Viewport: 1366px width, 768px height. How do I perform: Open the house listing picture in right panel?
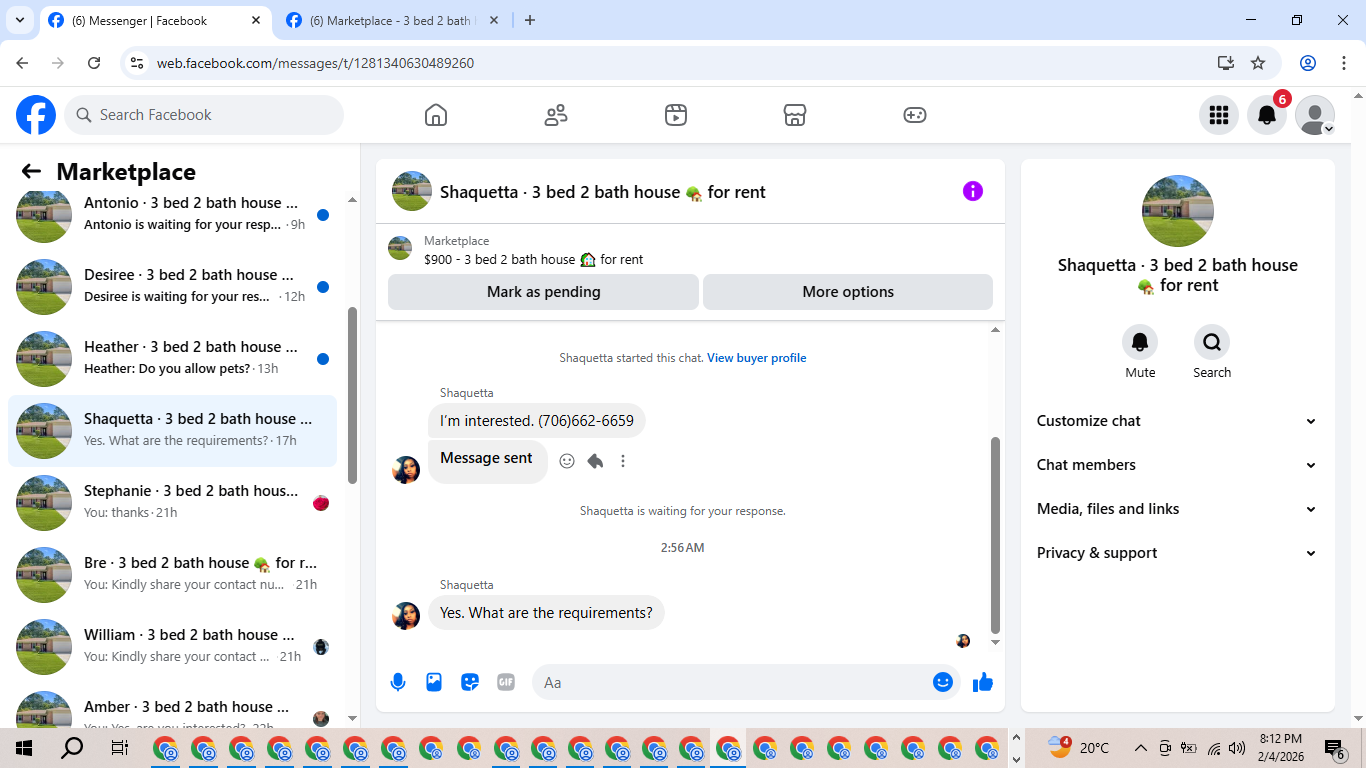click(1178, 211)
